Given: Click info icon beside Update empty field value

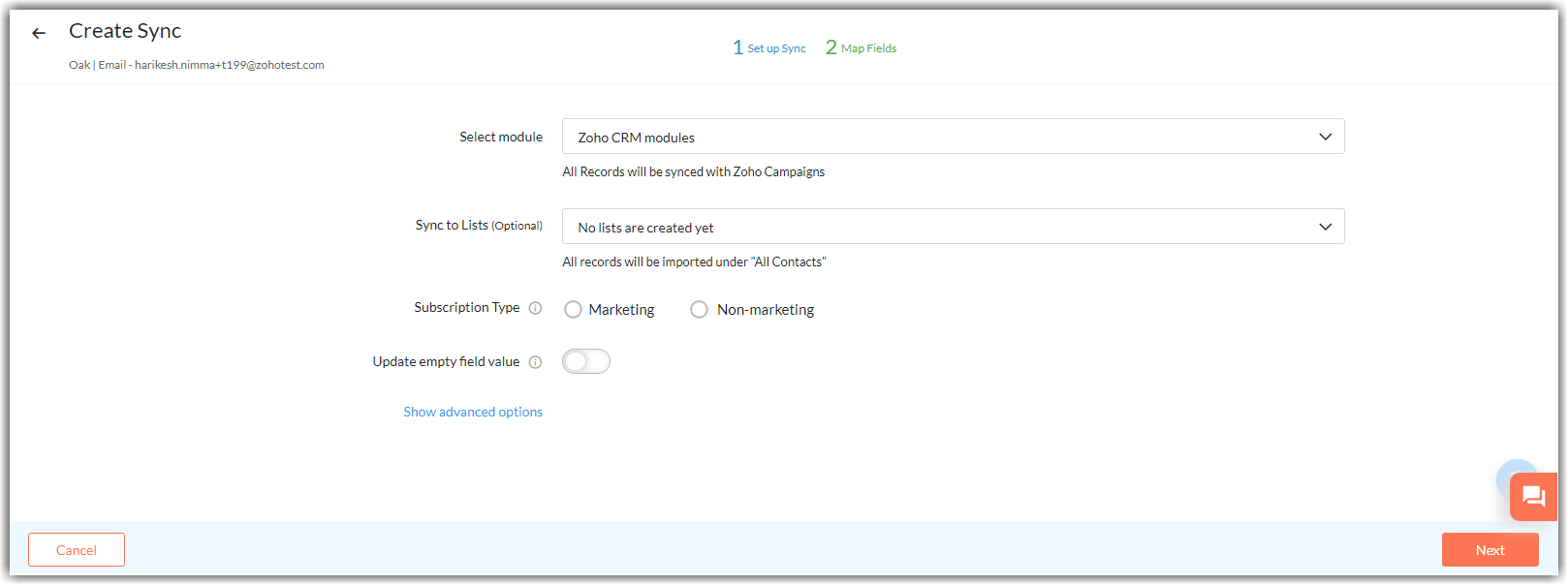Looking at the screenshot, I should tap(535, 362).
